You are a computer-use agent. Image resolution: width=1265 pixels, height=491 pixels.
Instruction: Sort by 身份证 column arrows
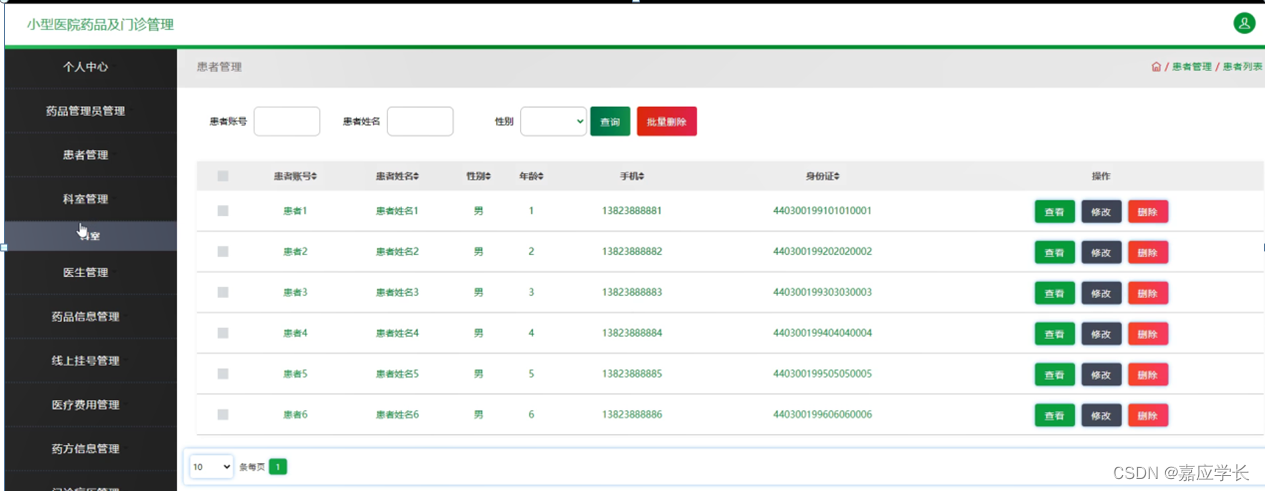click(x=836, y=176)
